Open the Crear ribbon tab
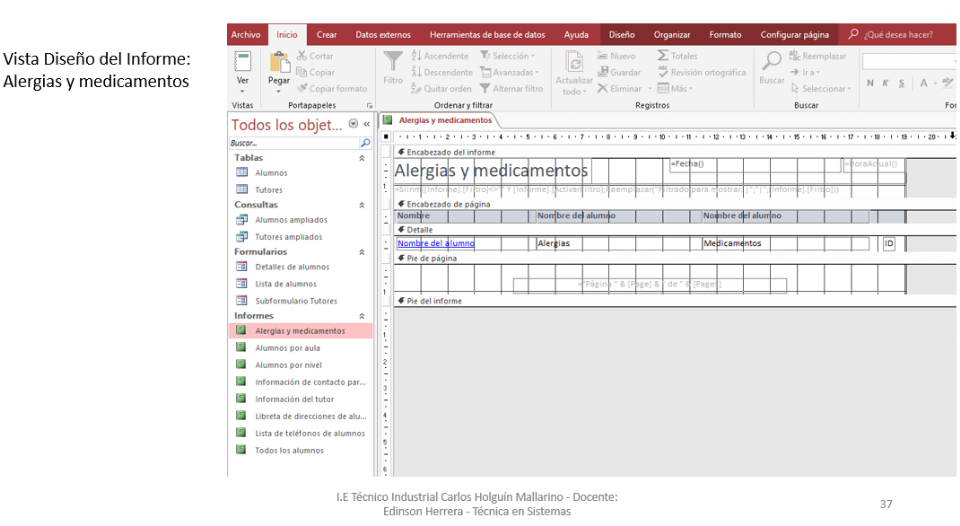Viewport: 960px width, 526px height. (326, 35)
